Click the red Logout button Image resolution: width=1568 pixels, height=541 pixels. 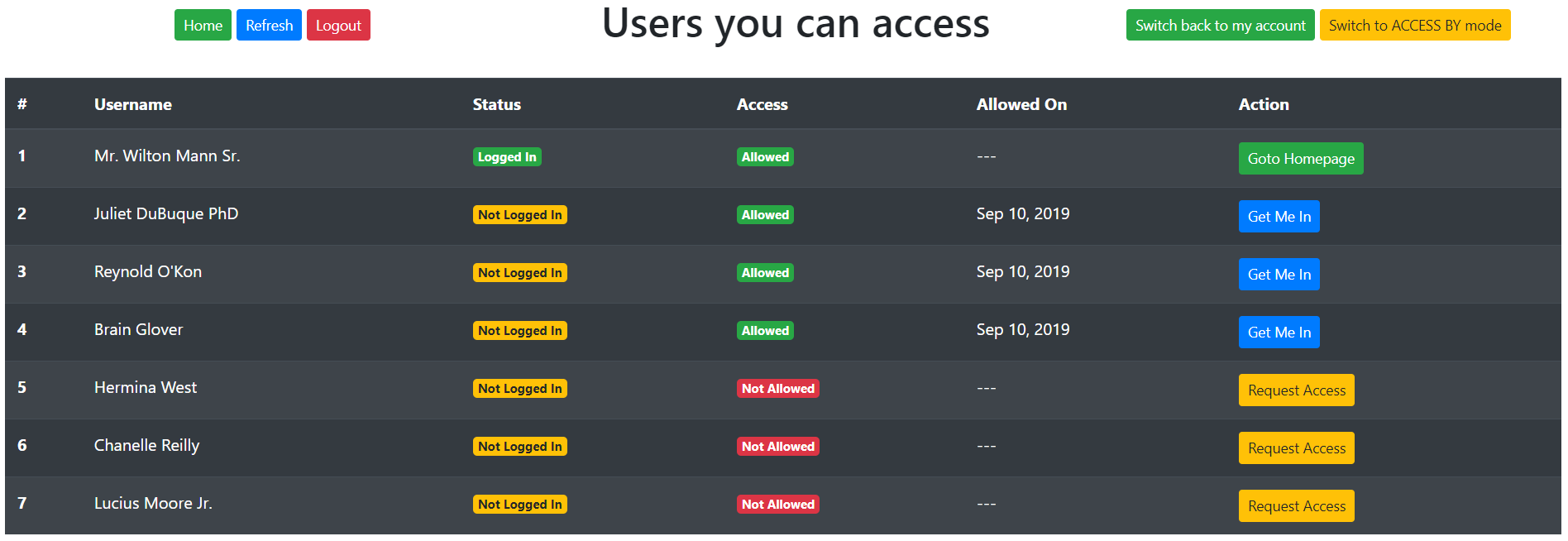[338, 26]
